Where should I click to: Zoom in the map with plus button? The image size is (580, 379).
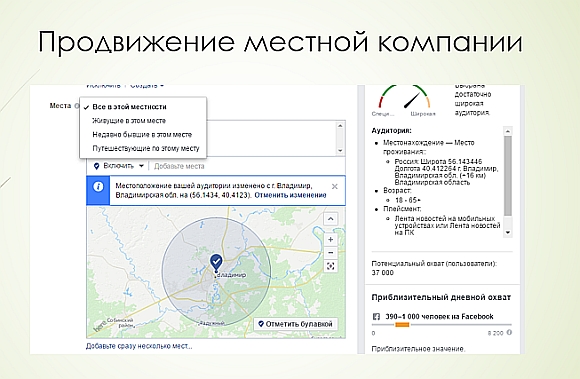330,240
